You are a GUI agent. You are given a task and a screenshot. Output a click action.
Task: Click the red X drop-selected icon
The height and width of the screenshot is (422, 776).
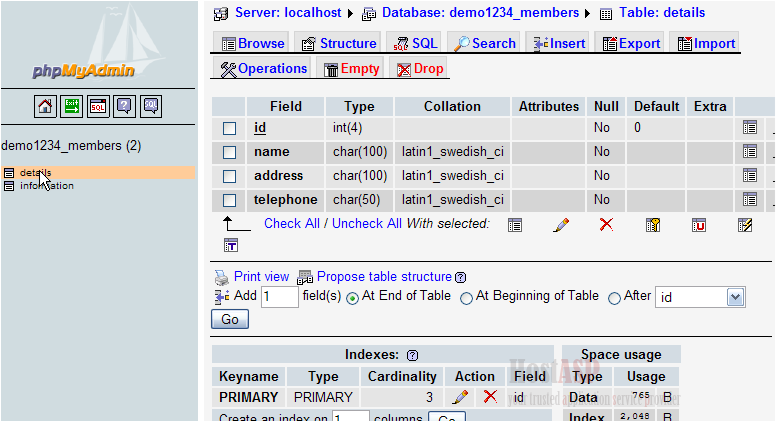pyautogui.click(x=606, y=224)
